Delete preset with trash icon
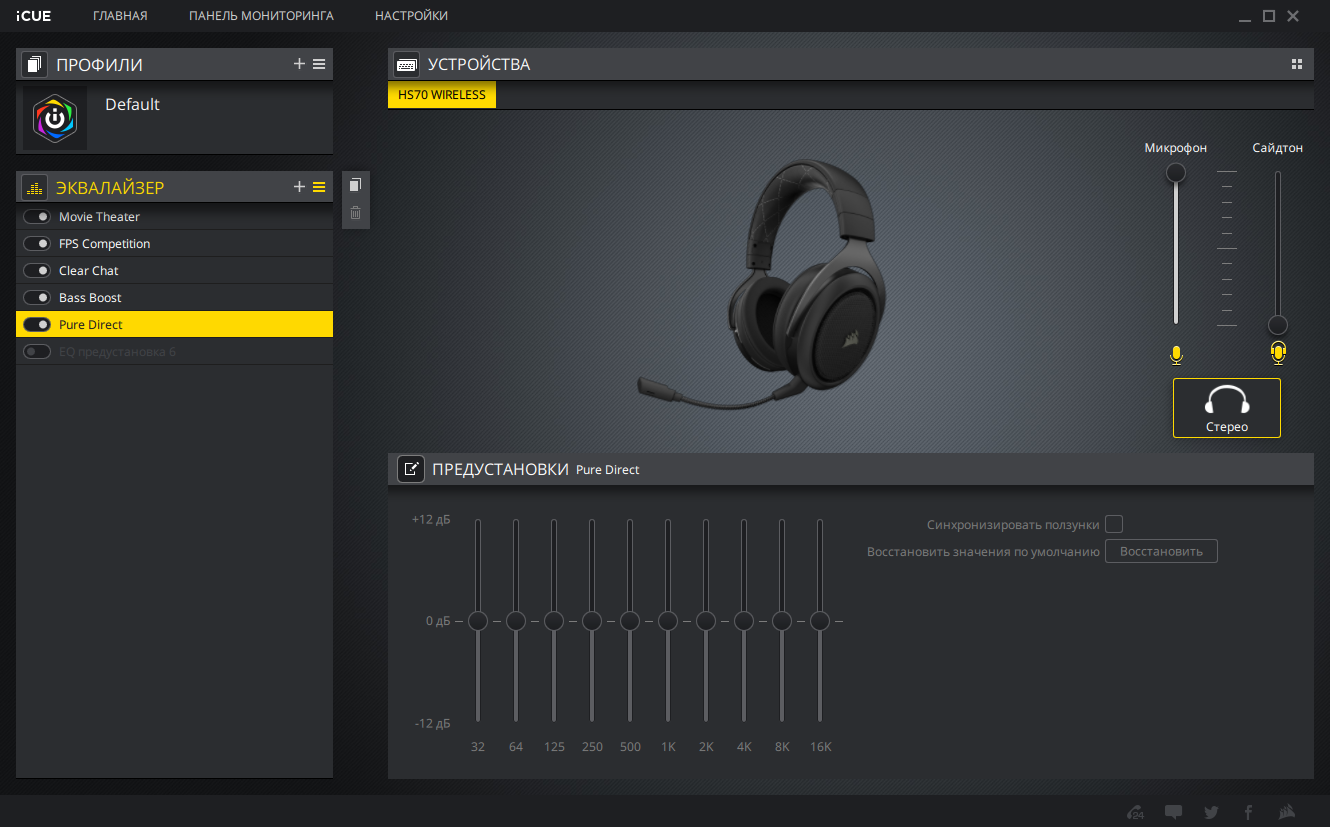Image resolution: width=1330 pixels, height=827 pixels. (355, 212)
